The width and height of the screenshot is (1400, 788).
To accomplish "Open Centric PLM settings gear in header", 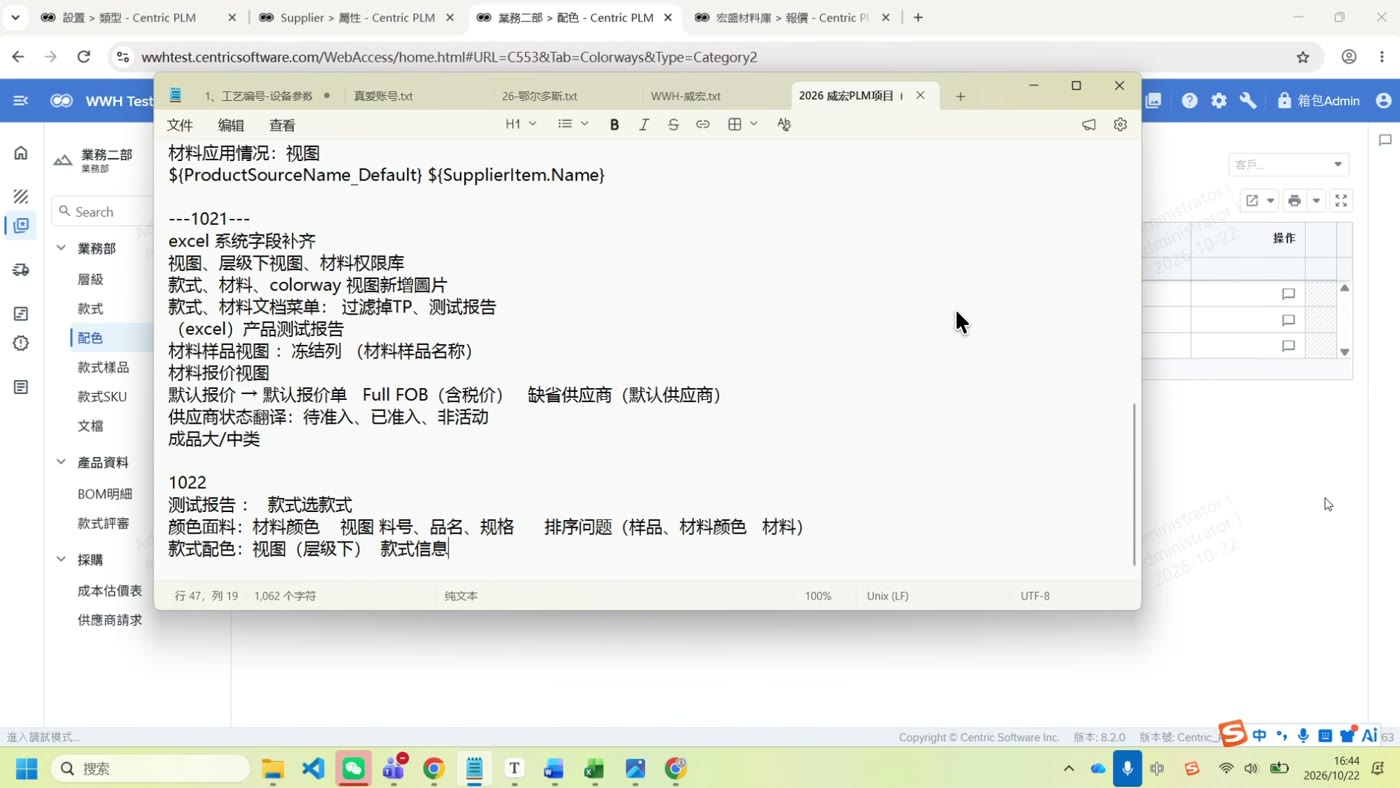I will click(x=1219, y=101).
